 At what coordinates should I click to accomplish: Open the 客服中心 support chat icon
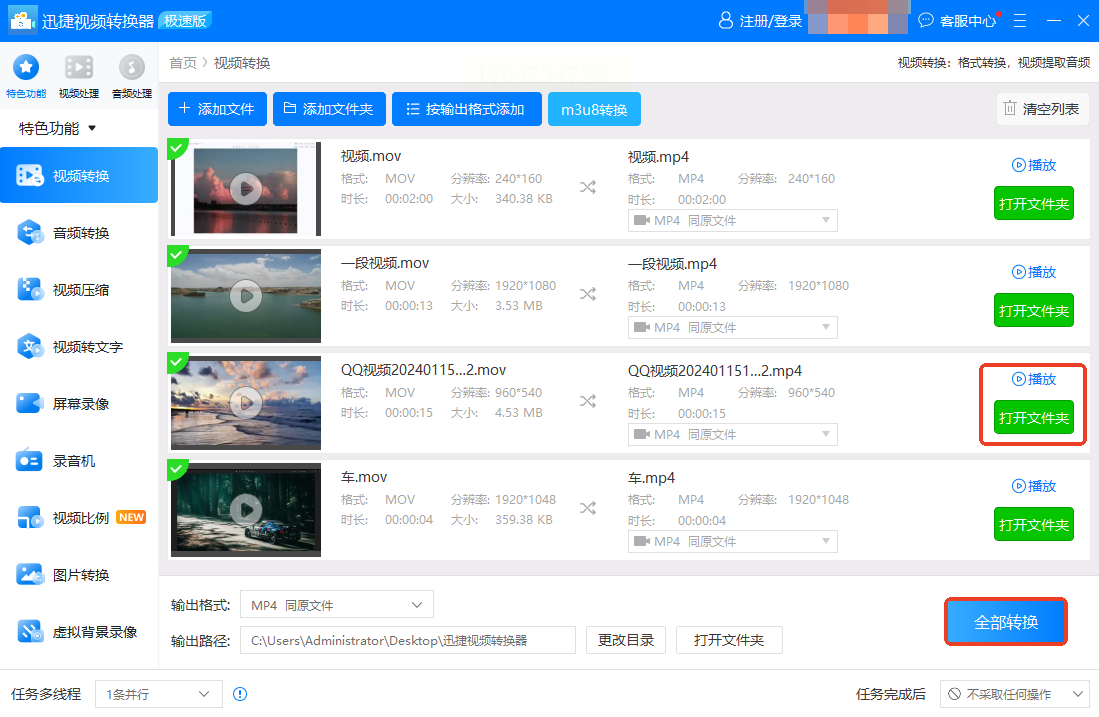926,20
